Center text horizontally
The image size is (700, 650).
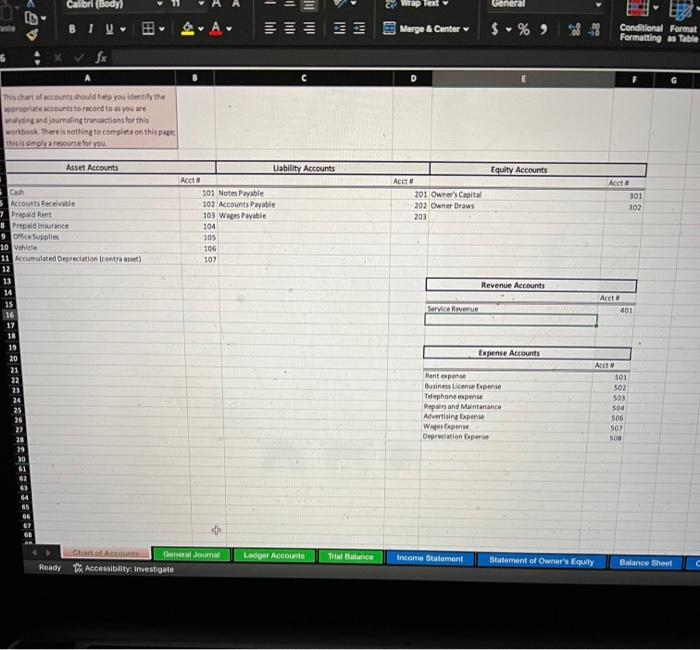(x=290, y=29)
